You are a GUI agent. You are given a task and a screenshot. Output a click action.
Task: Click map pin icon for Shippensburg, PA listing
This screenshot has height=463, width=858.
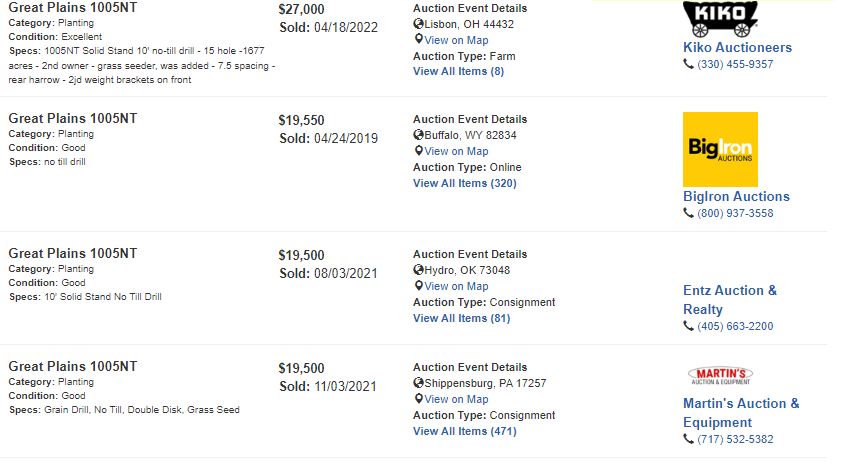click(419, 398)
